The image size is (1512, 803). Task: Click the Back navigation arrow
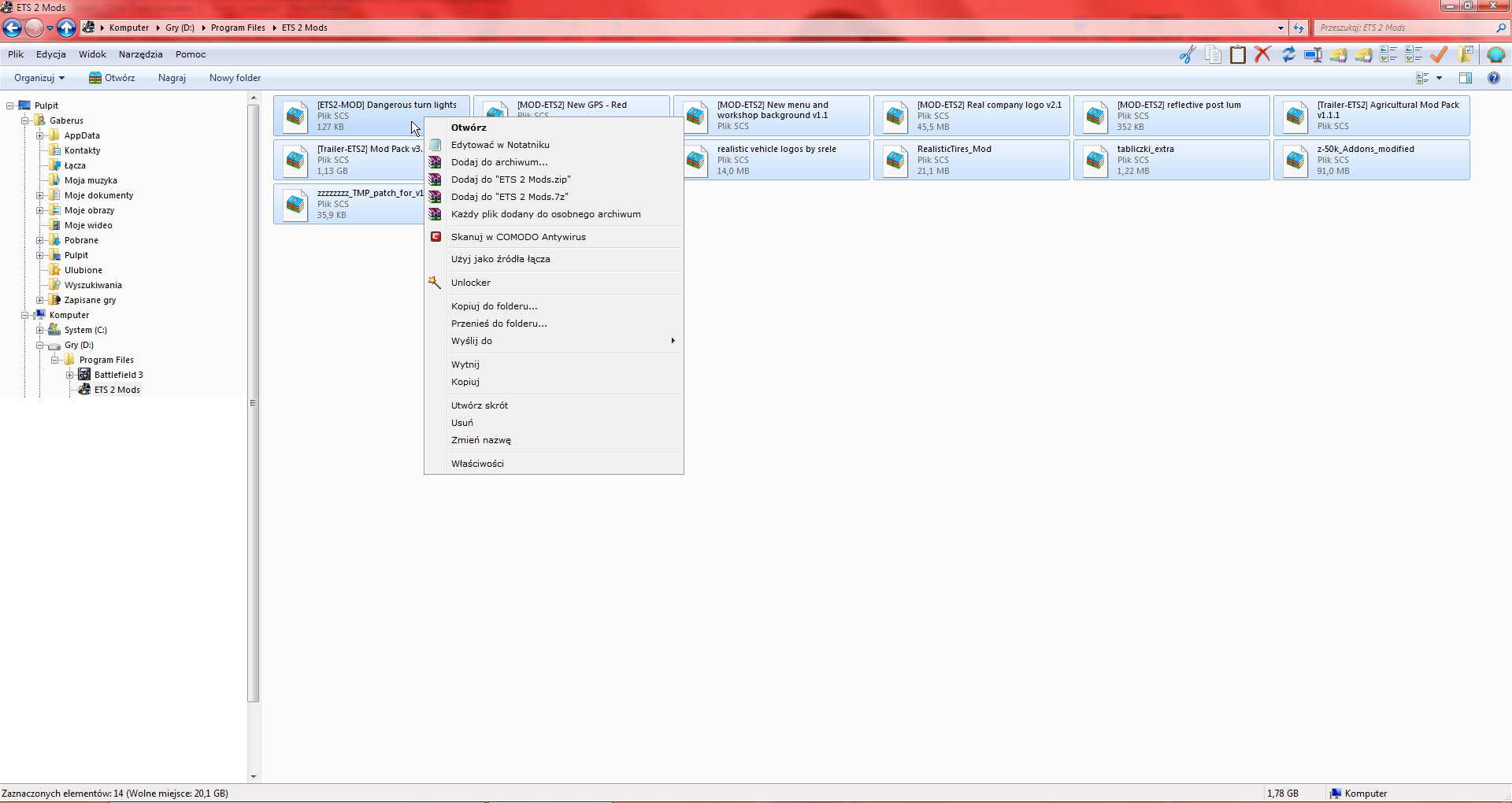click(12, 28)
